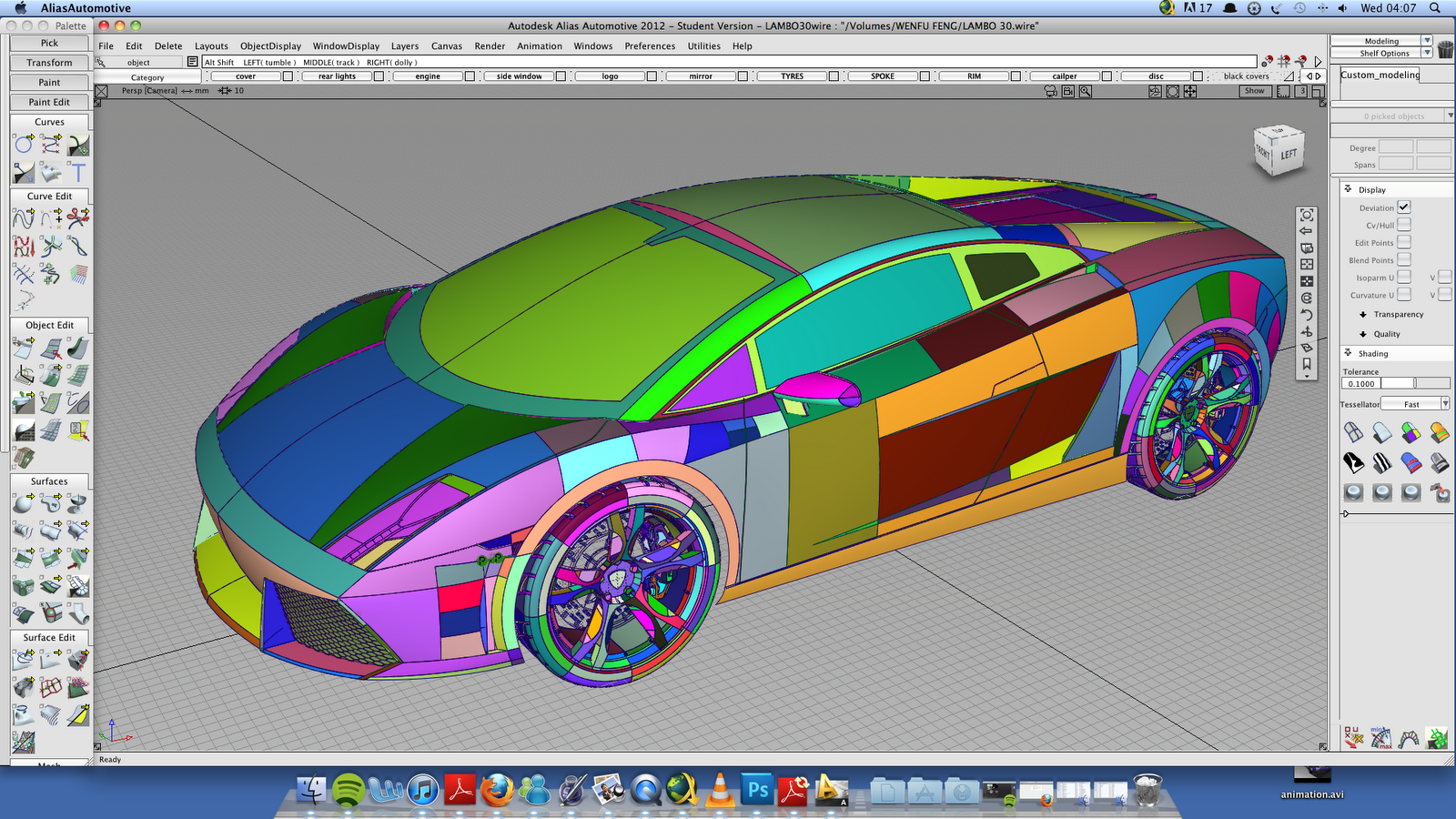Click the Paint Edit palette button
This screenshot has width=1456, height=819.
coord(49,102)
